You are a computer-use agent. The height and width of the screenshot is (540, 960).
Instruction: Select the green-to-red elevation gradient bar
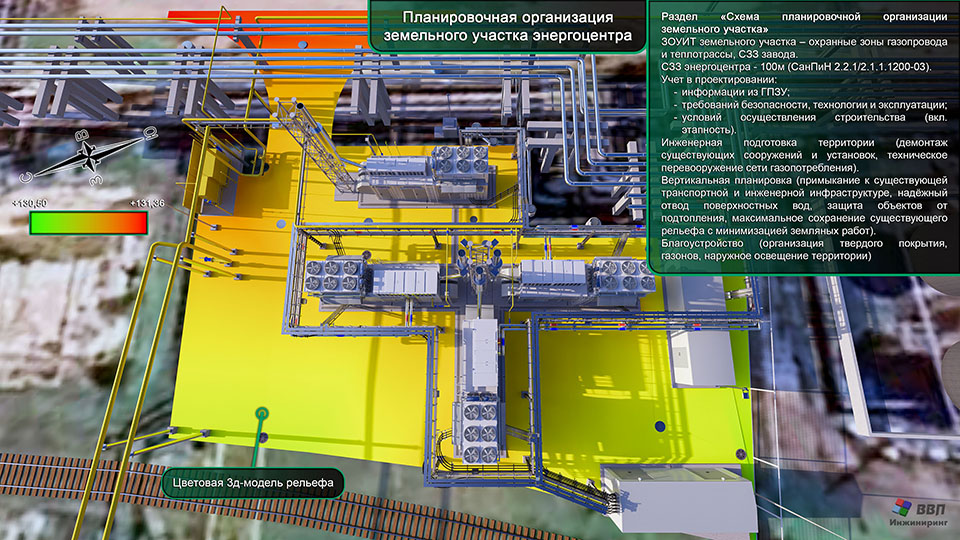point(89,223)
